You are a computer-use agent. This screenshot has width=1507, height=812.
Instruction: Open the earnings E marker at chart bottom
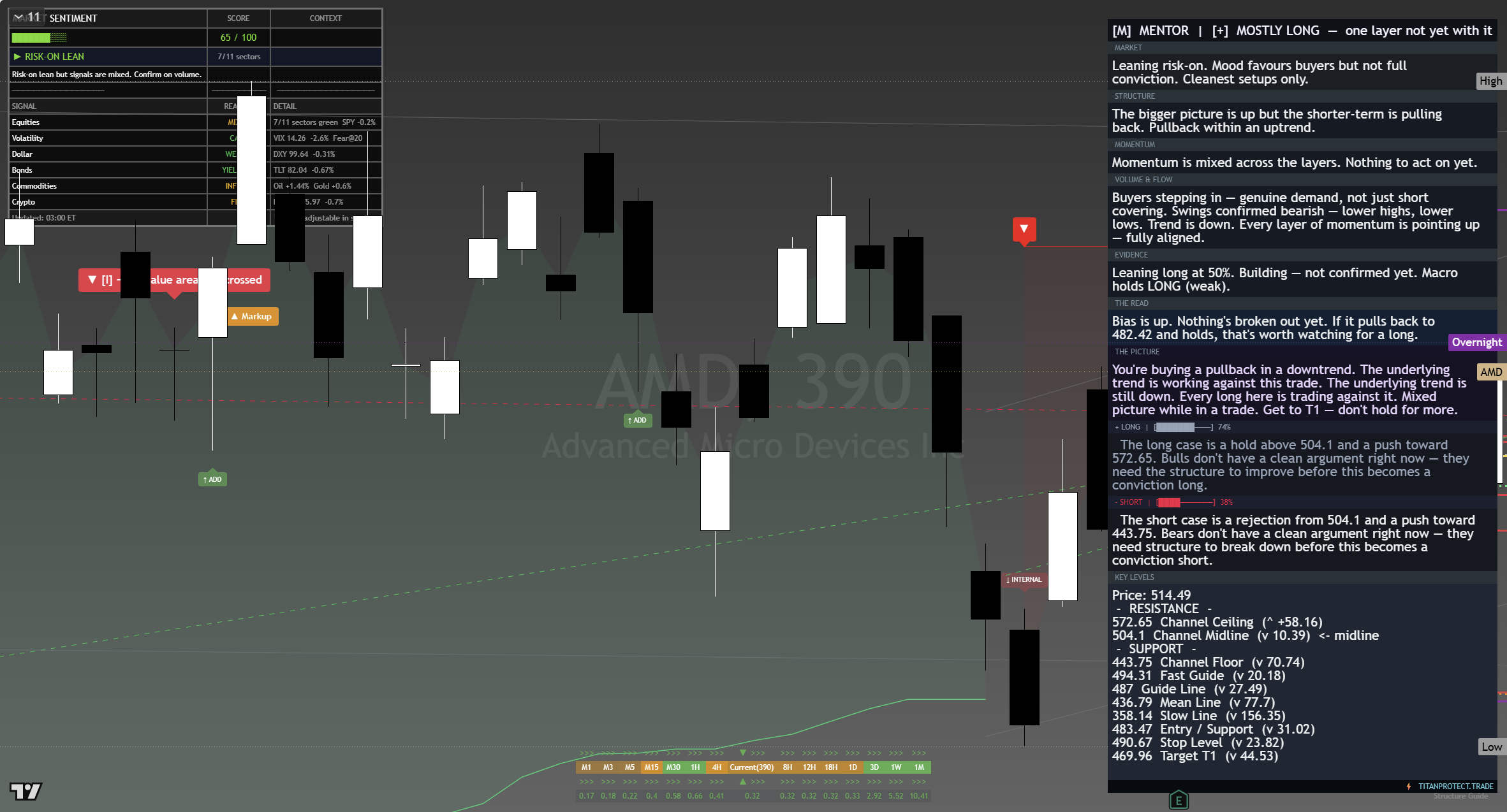pyautogui.click(x=1179, y=801)
